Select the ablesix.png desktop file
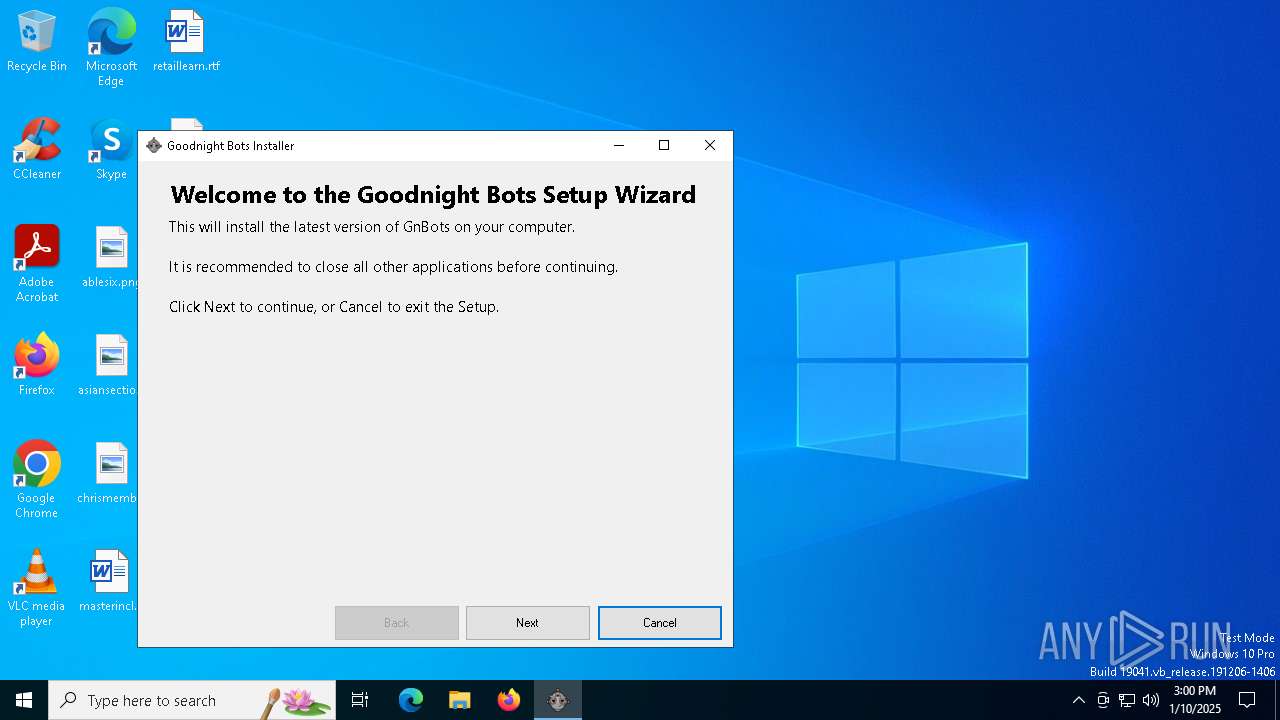Screen dimensions: 1280x720 point(111,258)
